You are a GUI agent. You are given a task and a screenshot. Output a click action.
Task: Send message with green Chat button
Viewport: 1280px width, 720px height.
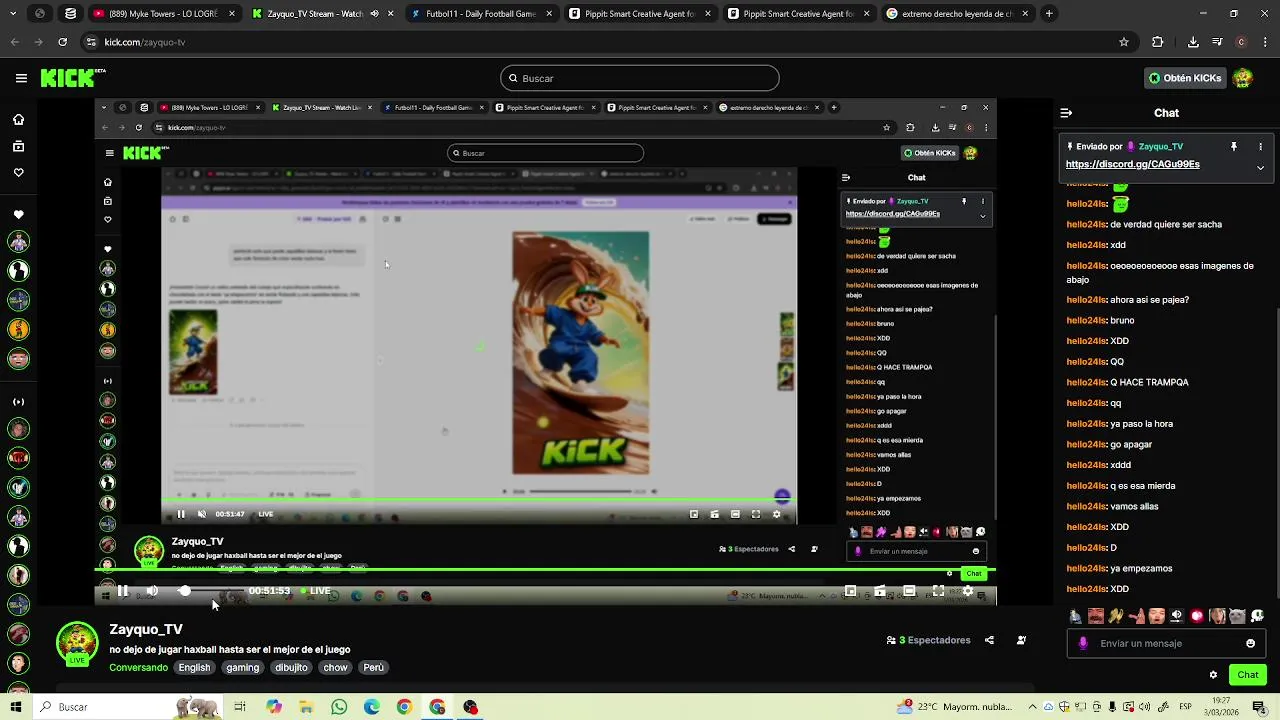(x=1248, y=675)
